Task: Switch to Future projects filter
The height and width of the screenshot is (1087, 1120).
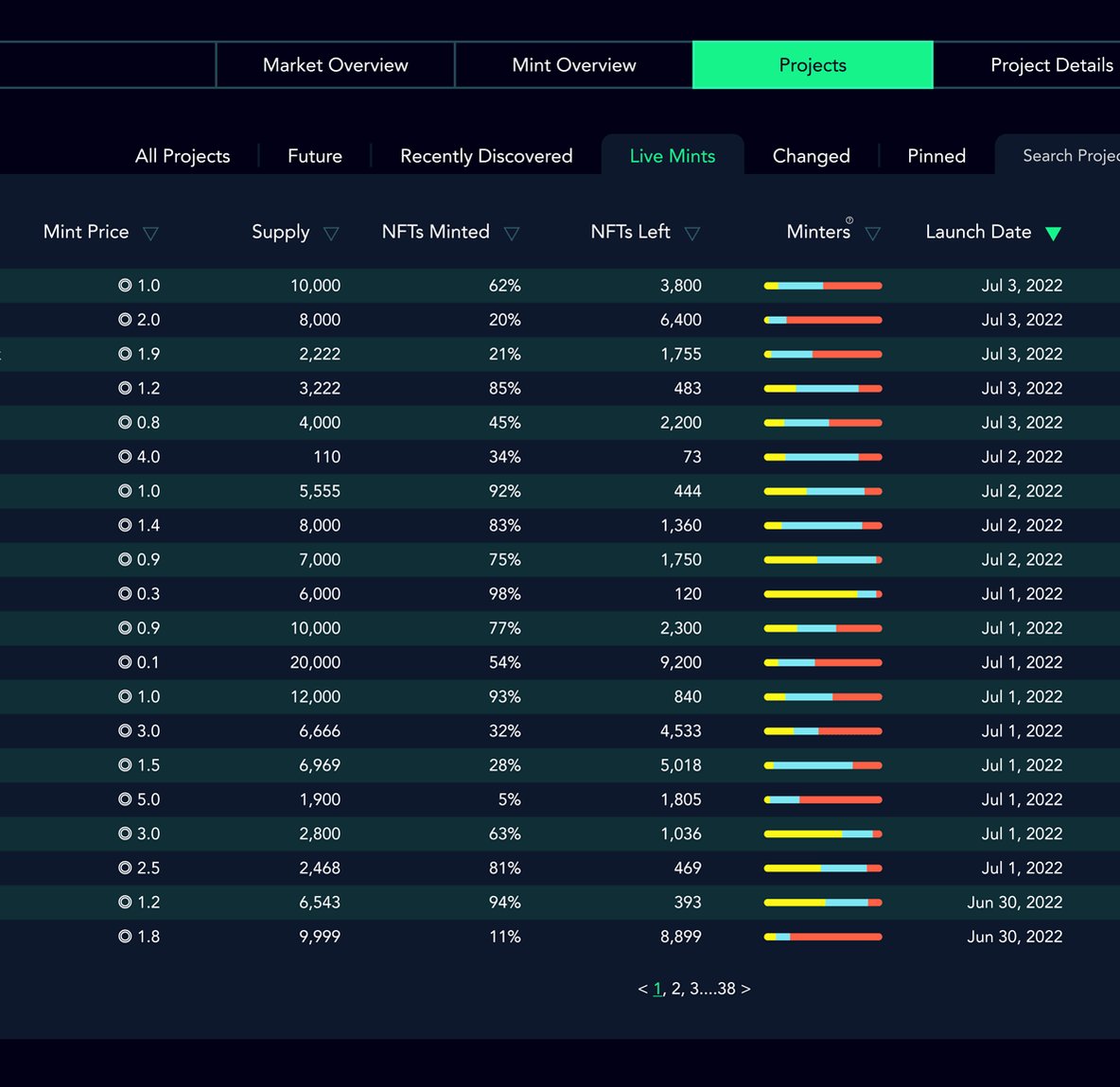Action: click(314, 156)
